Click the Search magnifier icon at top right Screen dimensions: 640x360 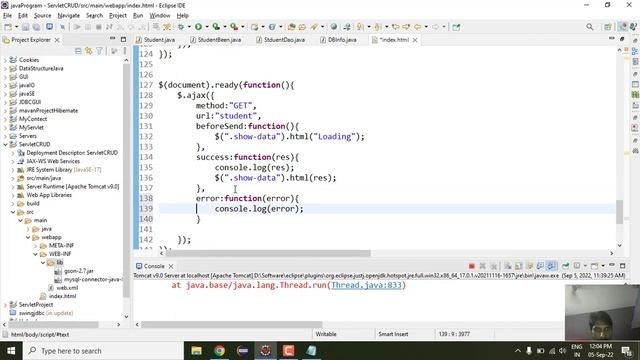pos(589,27)
